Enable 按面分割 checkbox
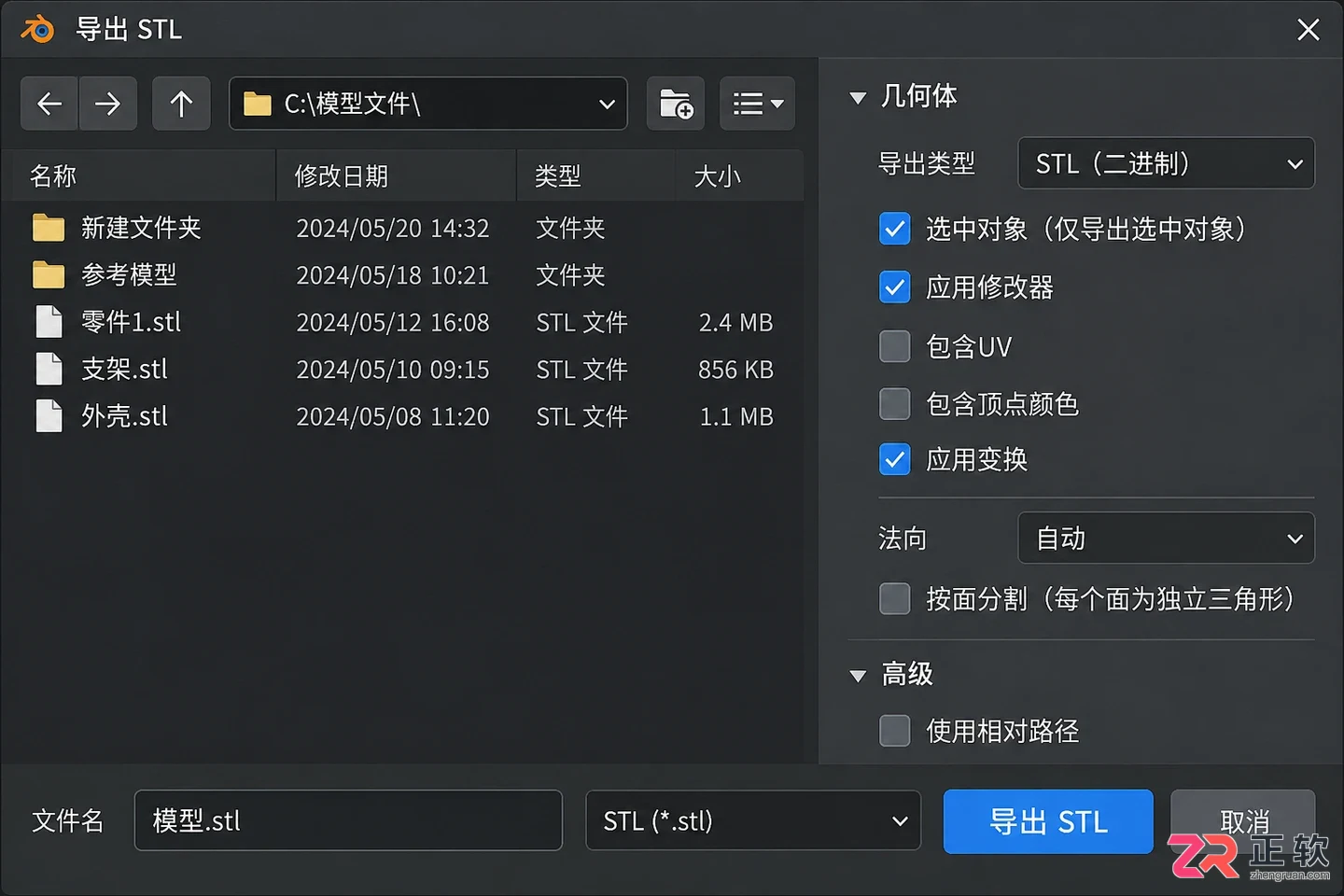Screen dimensions: 1344x896 895,598
